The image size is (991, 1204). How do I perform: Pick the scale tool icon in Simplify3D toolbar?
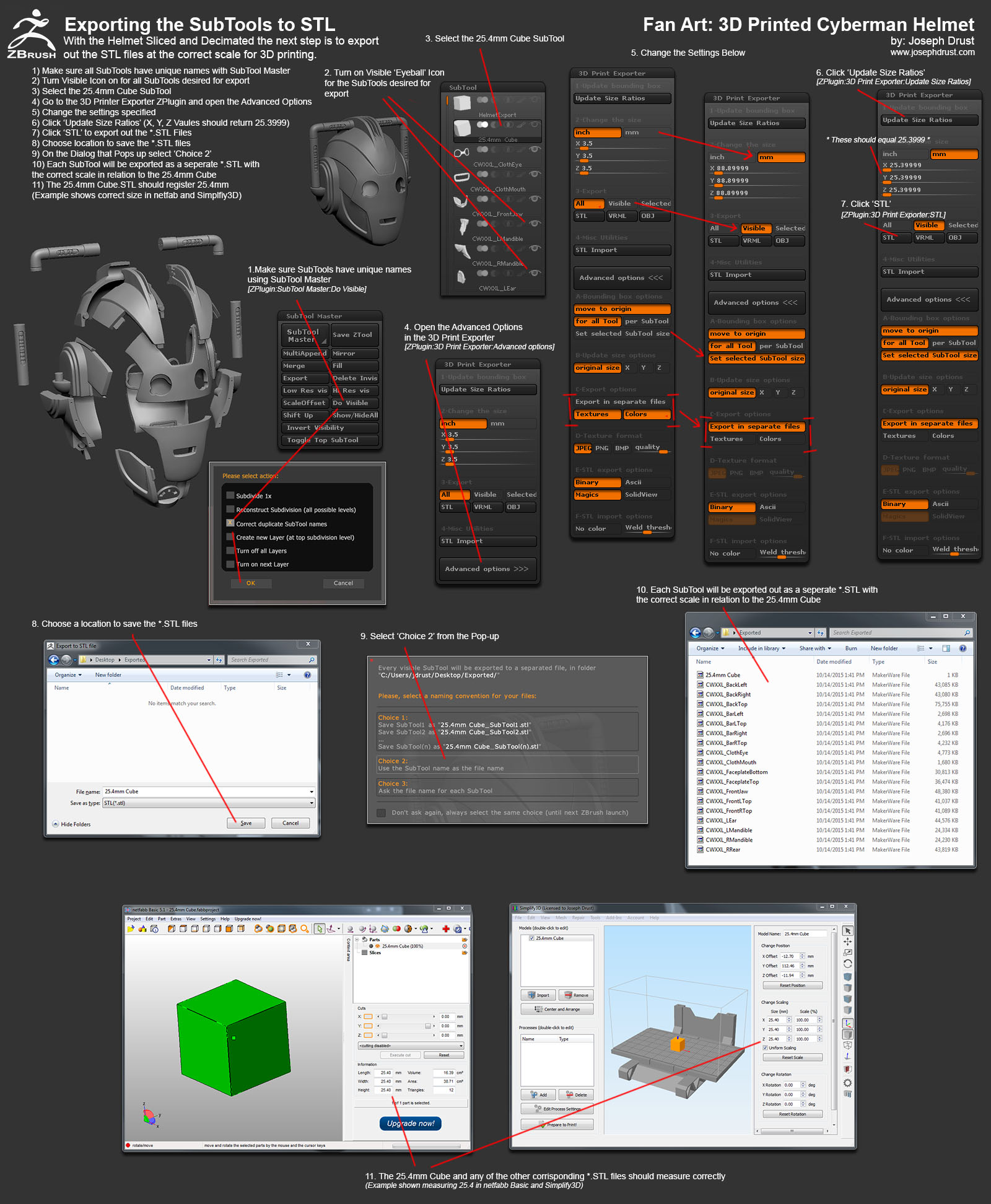click(848, 953)
